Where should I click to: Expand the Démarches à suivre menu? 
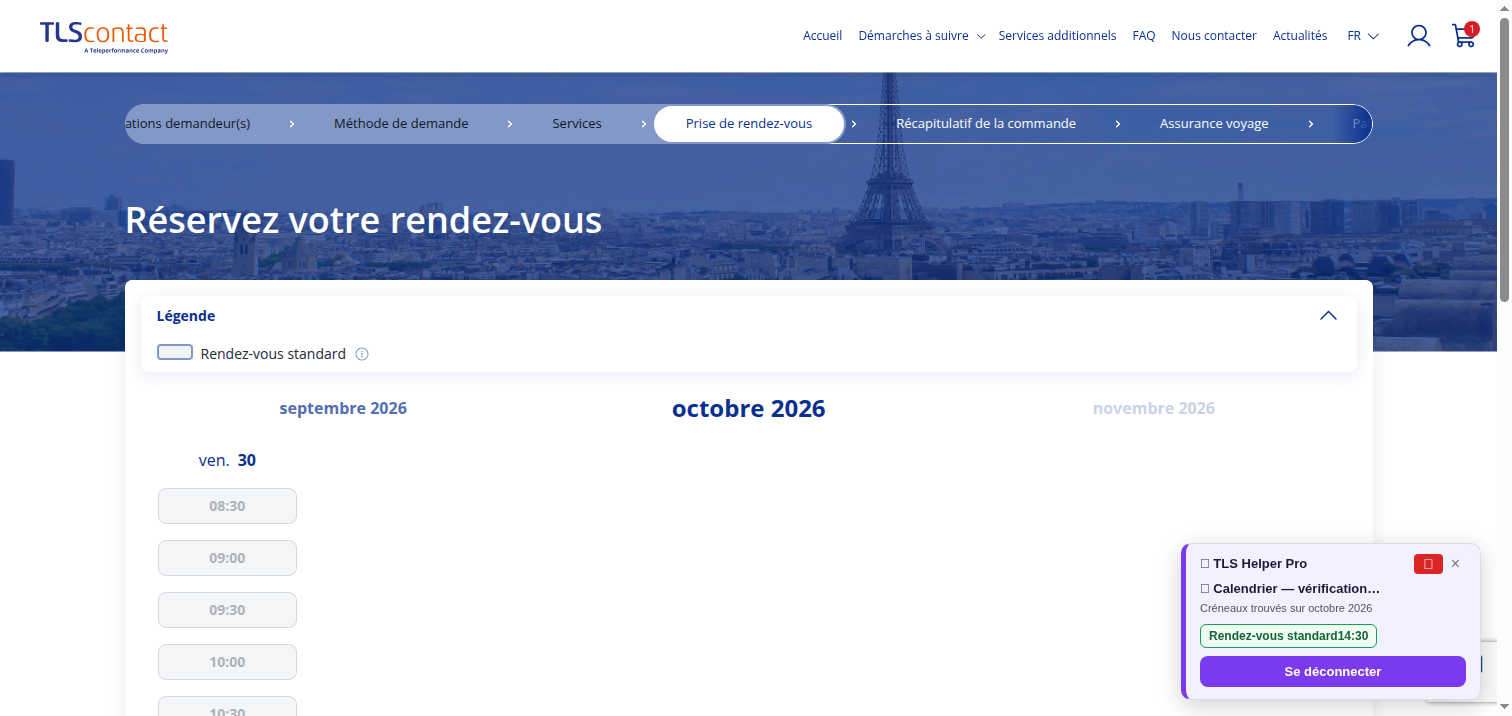point(921,36)
